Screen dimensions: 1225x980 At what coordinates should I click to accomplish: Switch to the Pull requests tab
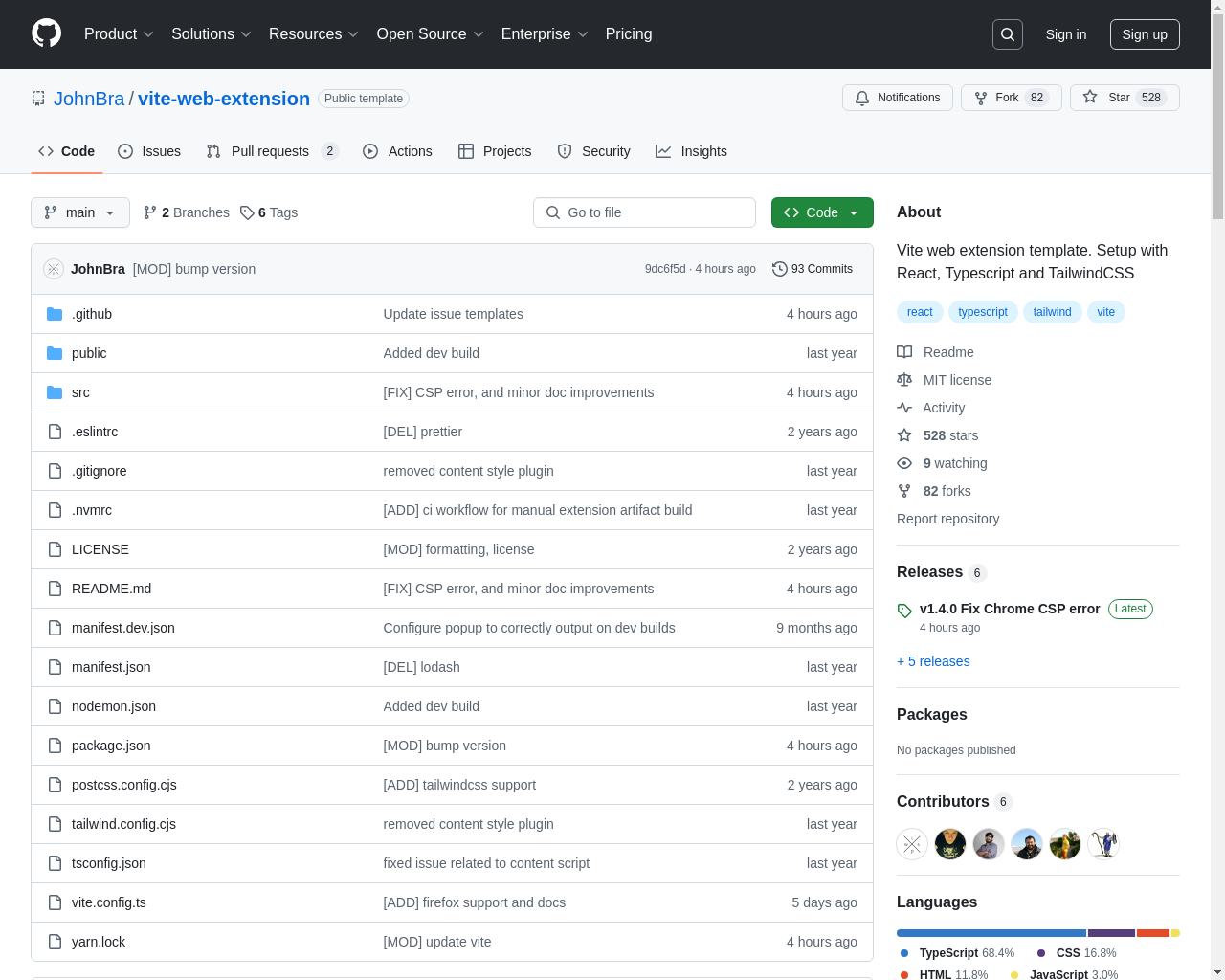pyautogui.click(x=272, y=151)
